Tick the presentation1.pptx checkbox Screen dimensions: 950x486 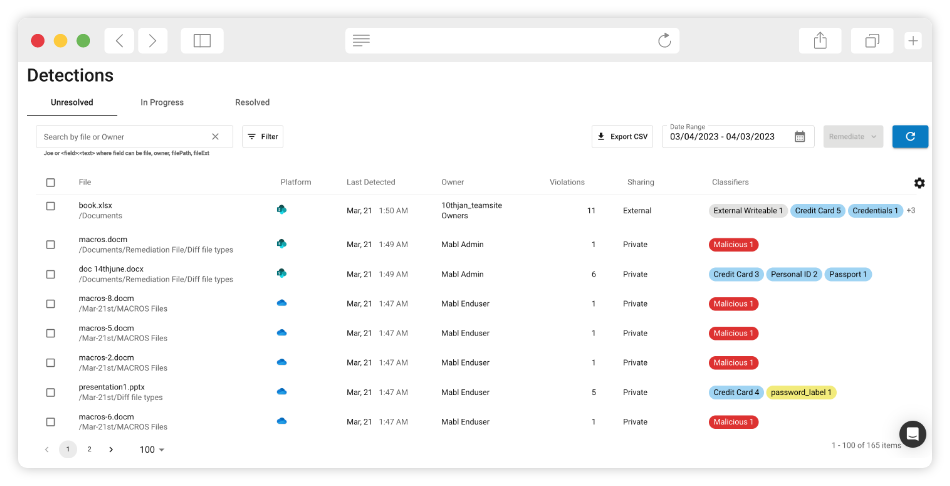[x=51, y=392]
